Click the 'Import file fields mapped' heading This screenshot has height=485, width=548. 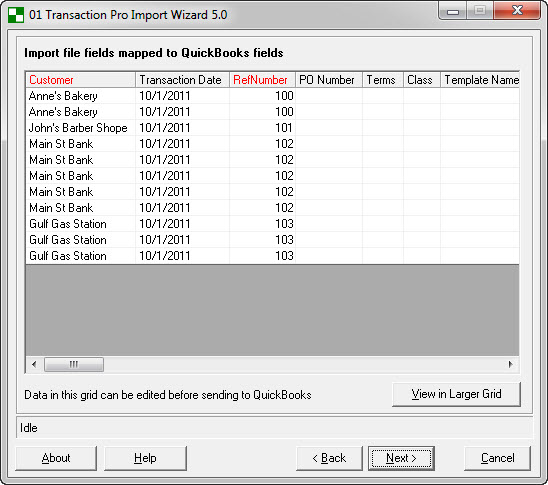pyautogui.click(x=153, y=53)
